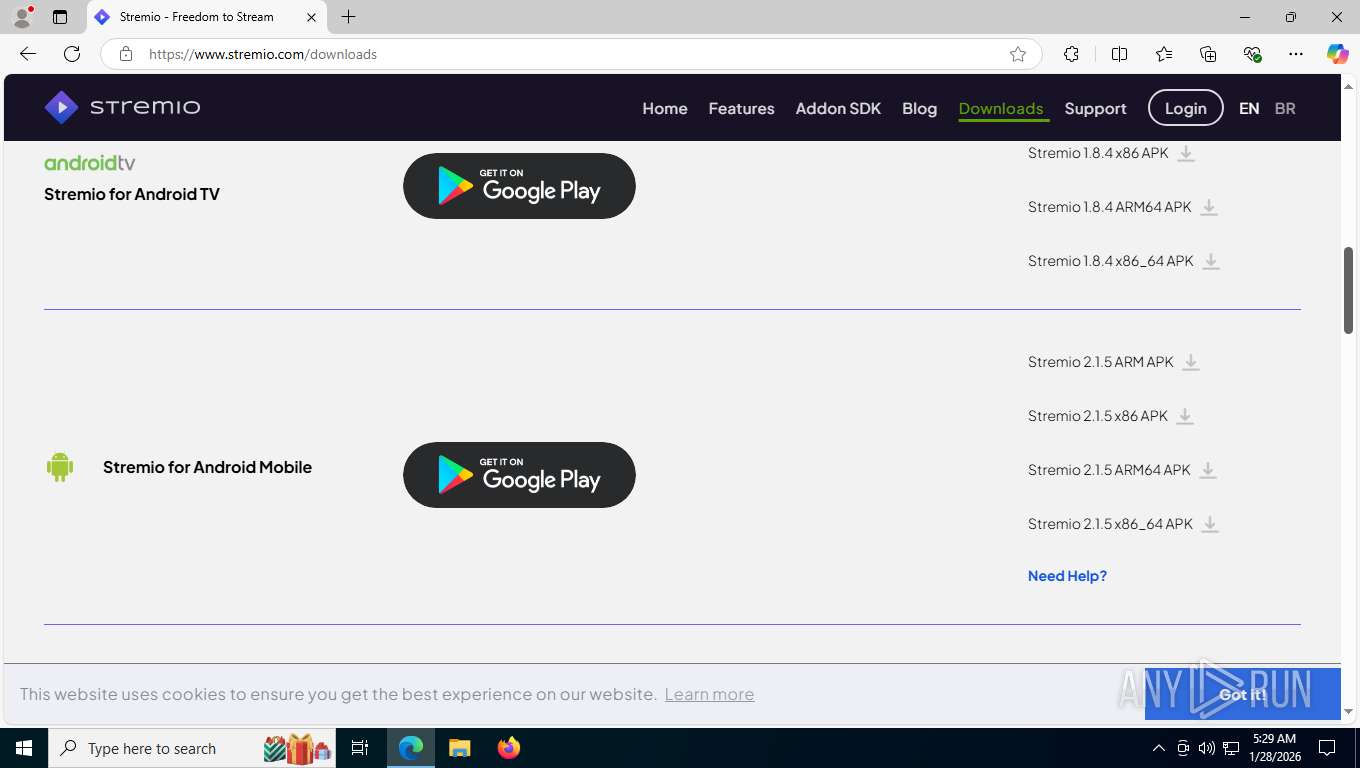Screen dimensions: 1360x768
Task: Click Stremio for Android Mobile heading
Action: point(207,467)
